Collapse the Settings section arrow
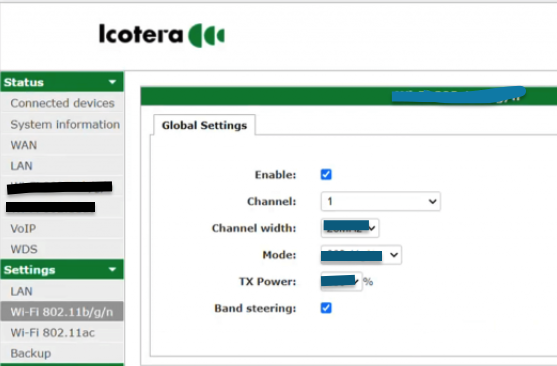 click(x=112, y=270)
